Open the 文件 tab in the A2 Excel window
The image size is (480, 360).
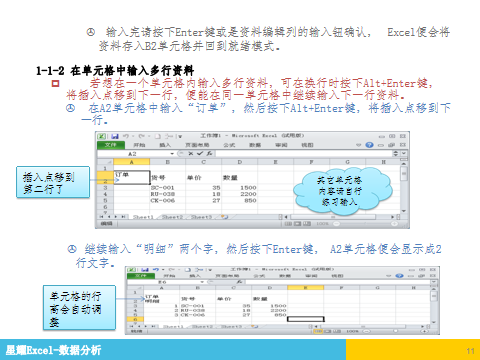111,145
